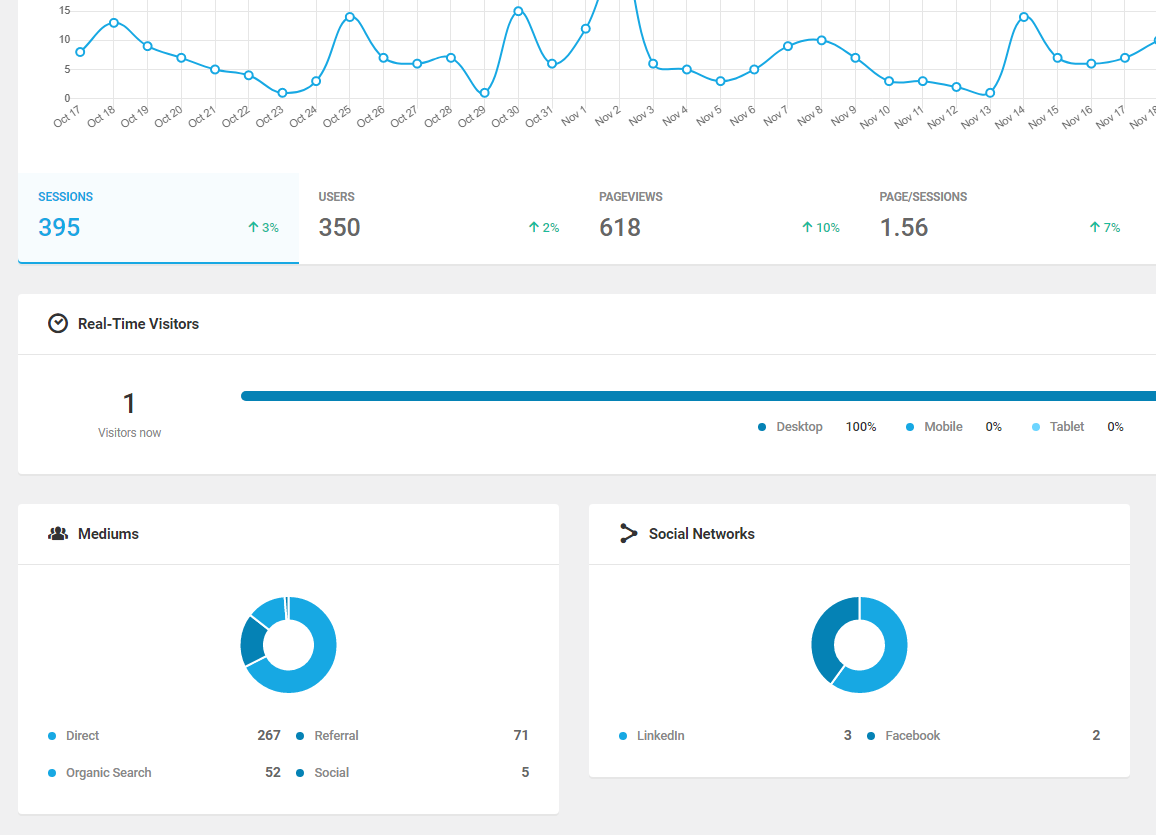Click the 'Desktop' device label

(799, 427)
